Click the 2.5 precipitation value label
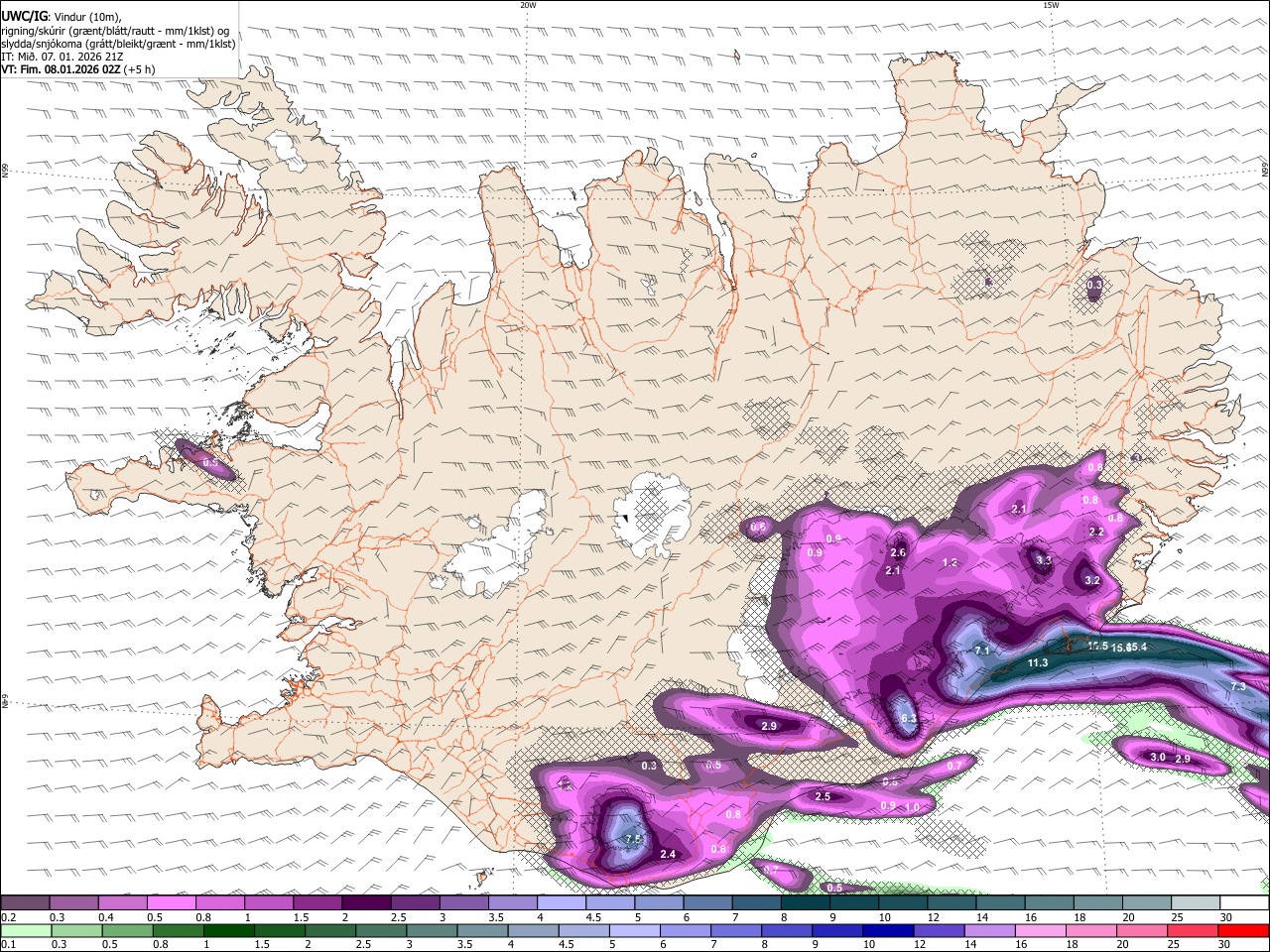Image resolution: width=1270 pixels, height=952 pixels. [823, 796]
